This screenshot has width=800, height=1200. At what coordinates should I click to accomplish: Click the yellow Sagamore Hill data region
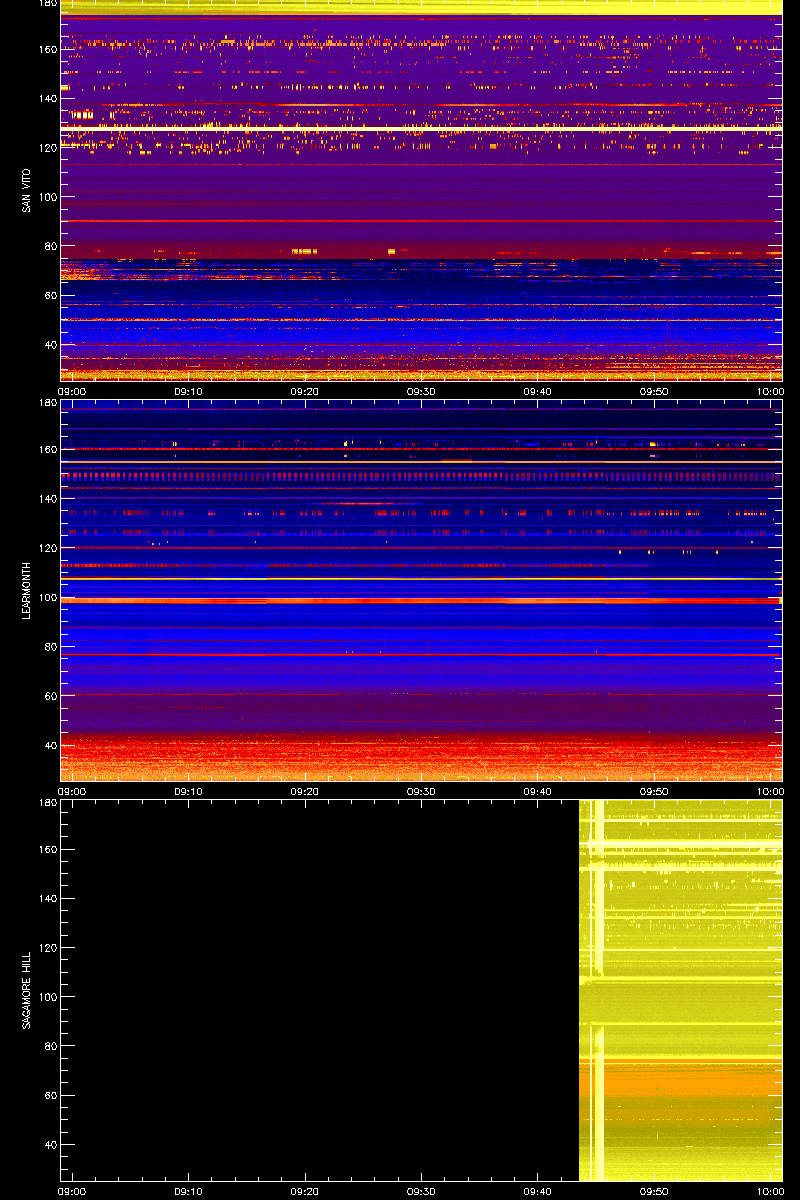coord(681,990)
